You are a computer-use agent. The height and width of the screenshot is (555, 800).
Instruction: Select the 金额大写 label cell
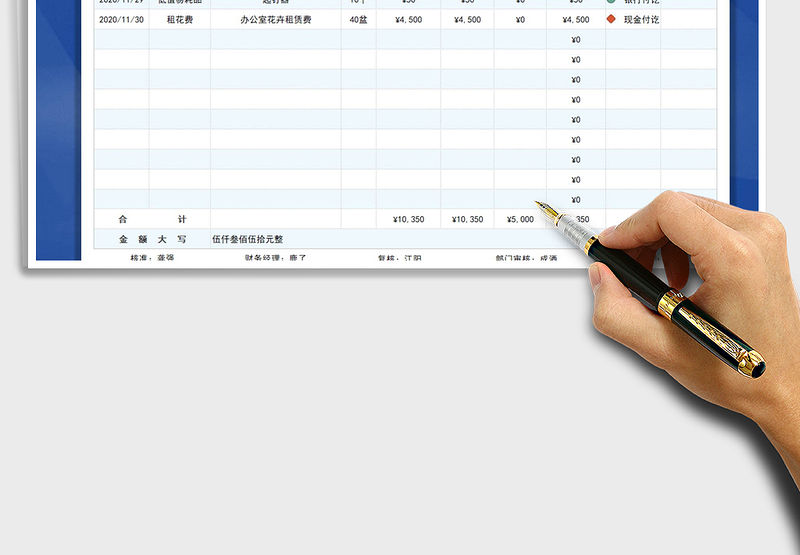tap(152, 239)
